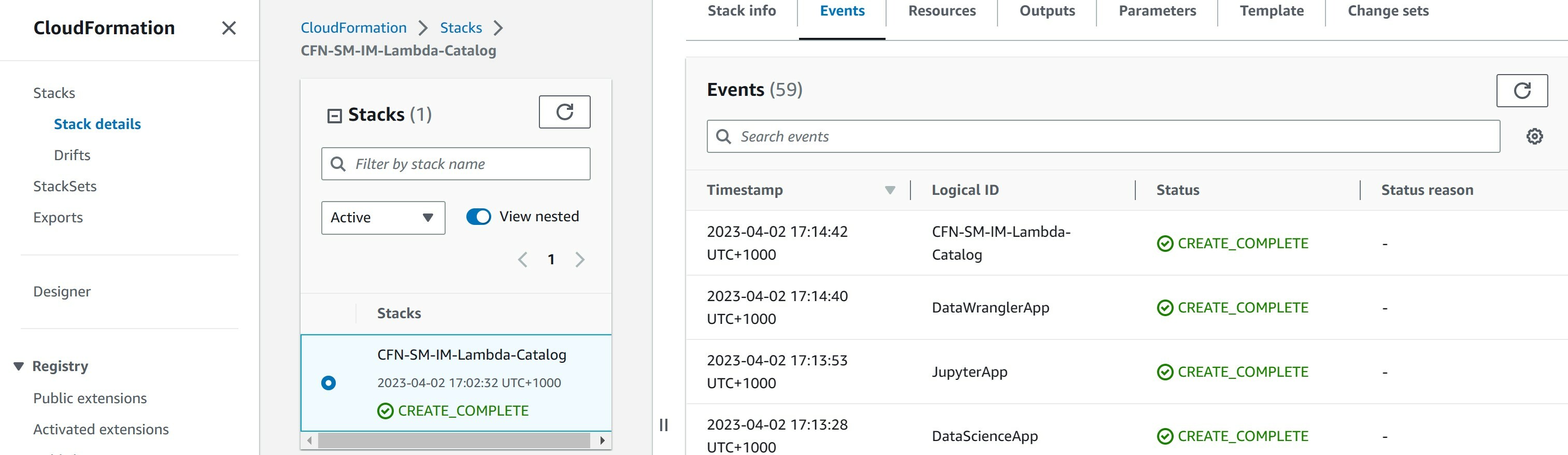
Task: Switch to the Stack info tab
Action: tap(742, 11)
